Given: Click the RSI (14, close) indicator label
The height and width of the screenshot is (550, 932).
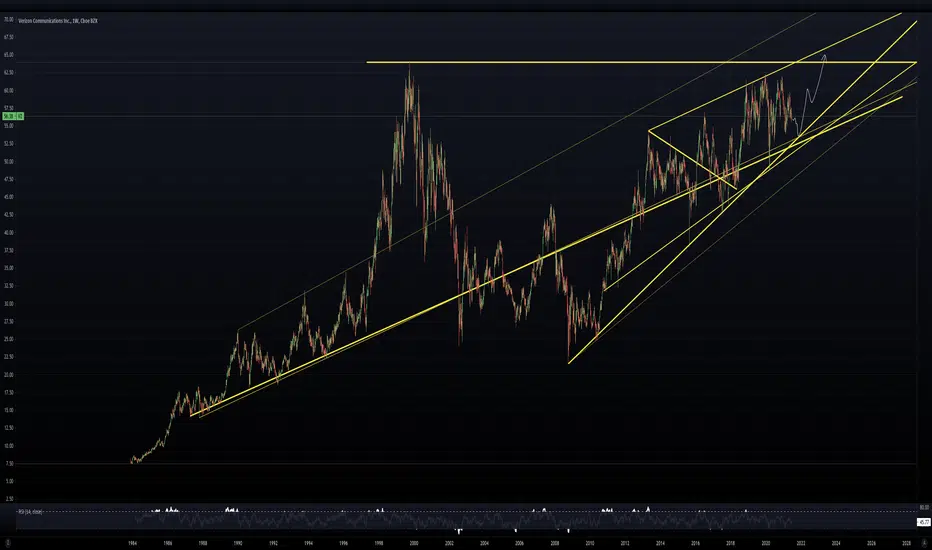Looking at the screenshot, I should (29, 511).
